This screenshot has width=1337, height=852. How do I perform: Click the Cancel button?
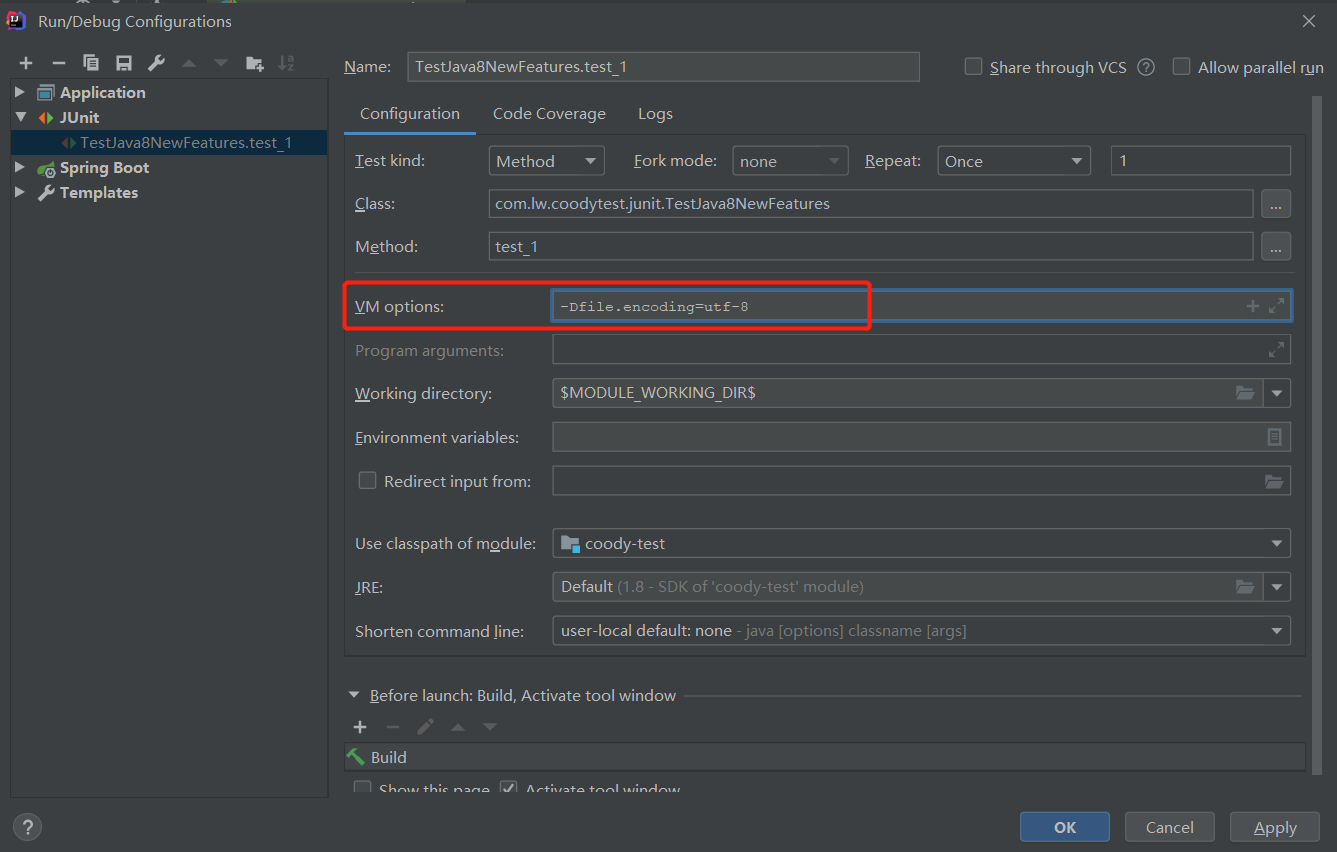(x=1170, y=827)
